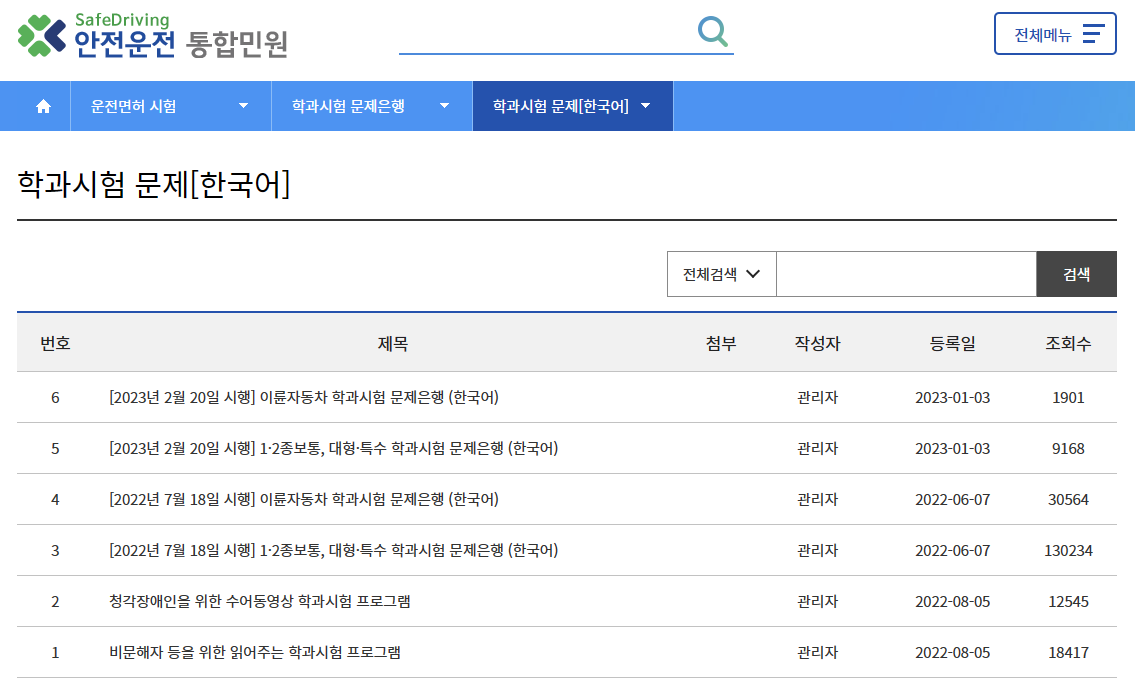Select view count 30564
The height and width of the screenshot is (687, 1135).
[1068, 500]
